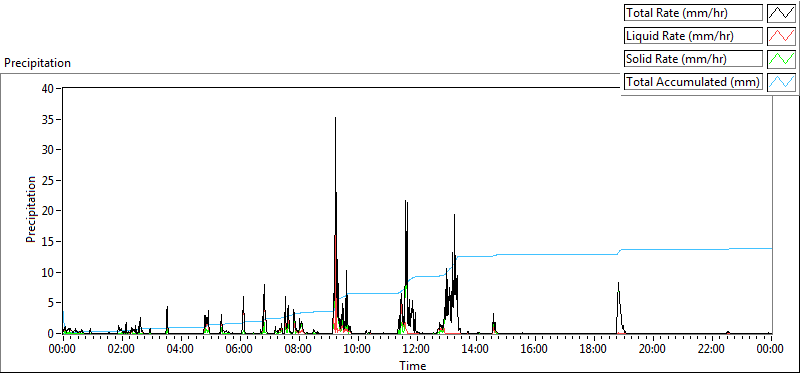Click the Total Rate black line sample icon
The width and height of the screenshot is (800, 373).
pos(781,13)
